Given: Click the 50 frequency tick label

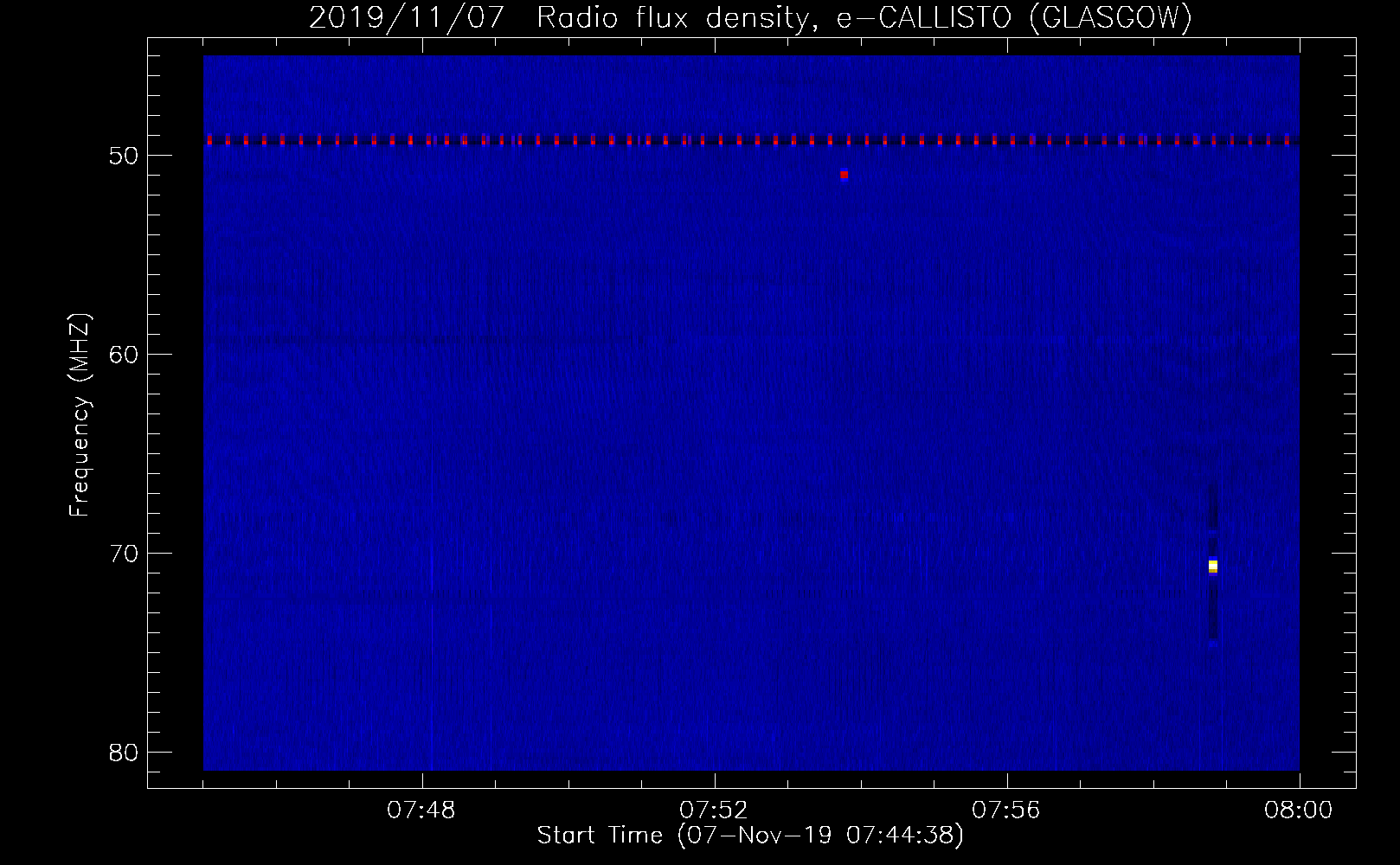Looking at the screenshot, I should click(x=124, y=156).
